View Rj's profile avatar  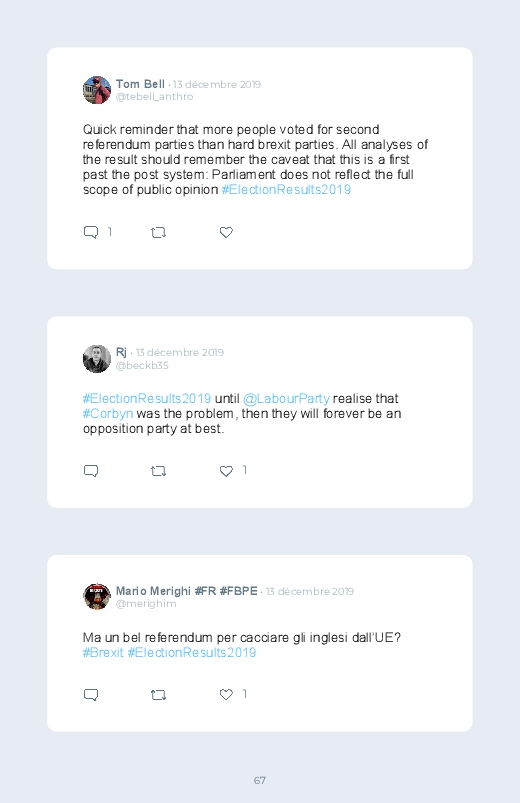pos(97,358)
